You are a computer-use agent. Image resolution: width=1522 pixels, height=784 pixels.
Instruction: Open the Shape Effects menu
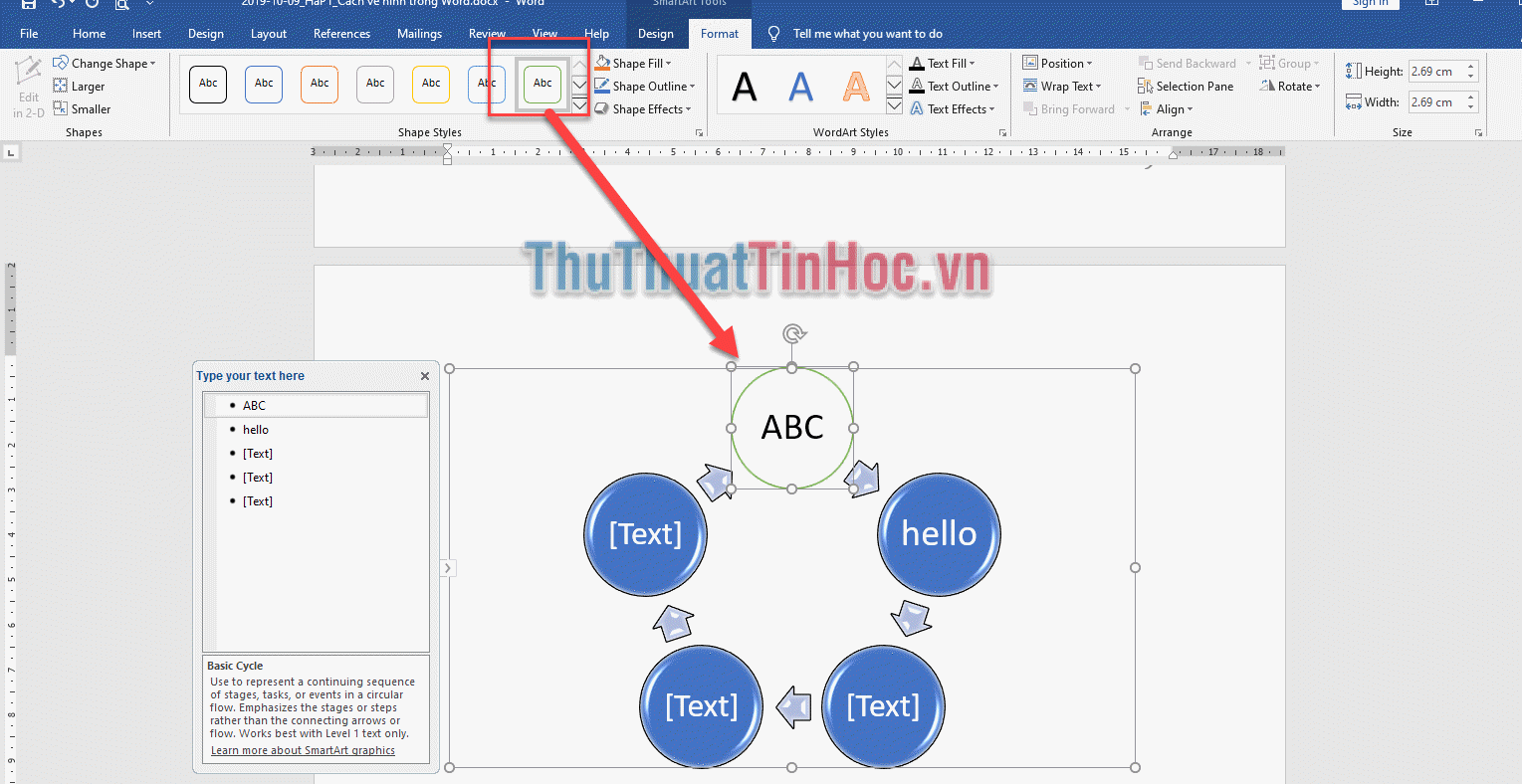coord(643,109)
